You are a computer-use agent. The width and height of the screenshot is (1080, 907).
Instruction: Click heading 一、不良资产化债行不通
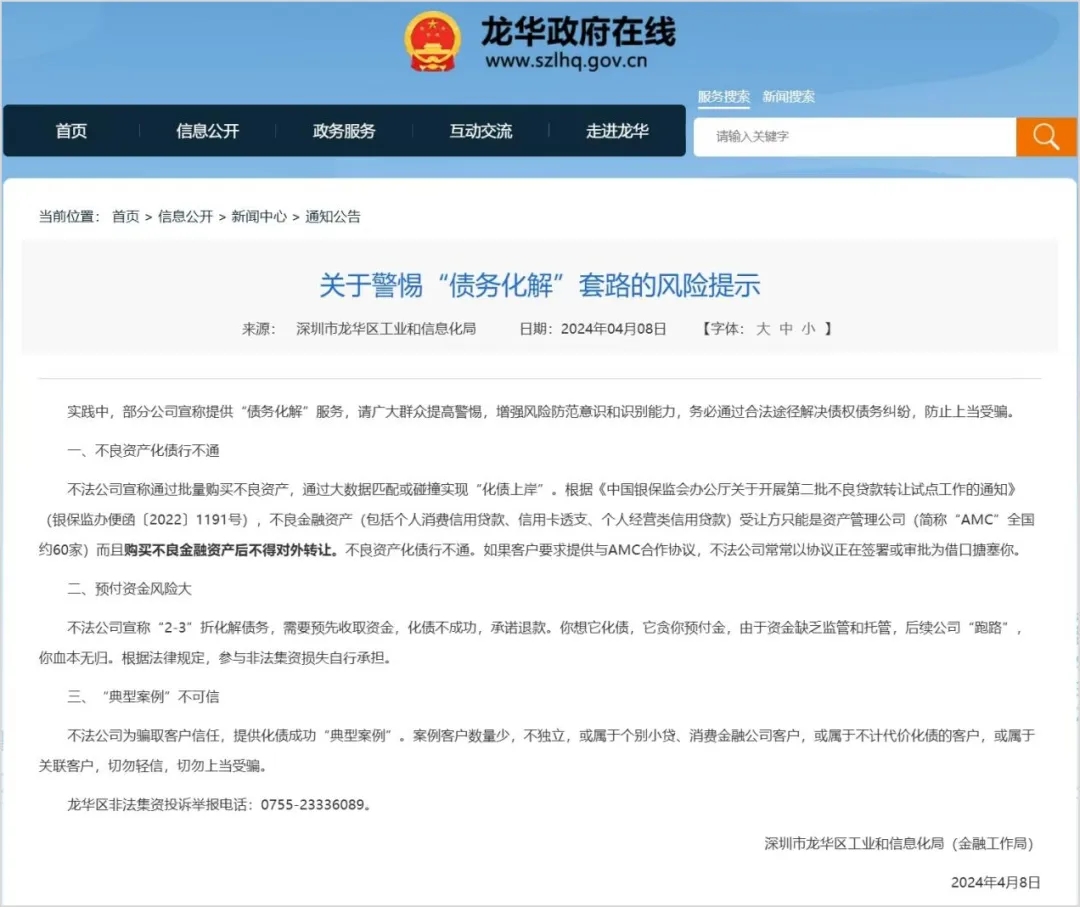143,451
